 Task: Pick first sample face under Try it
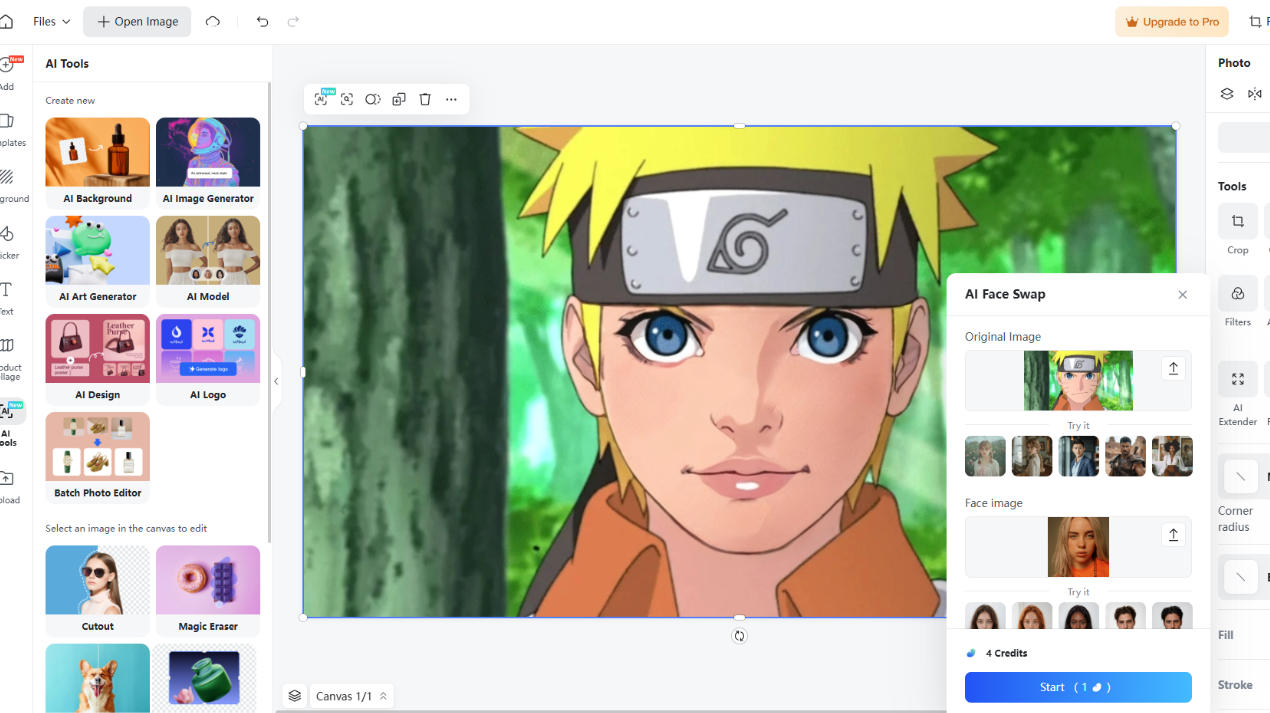point(985,616)
